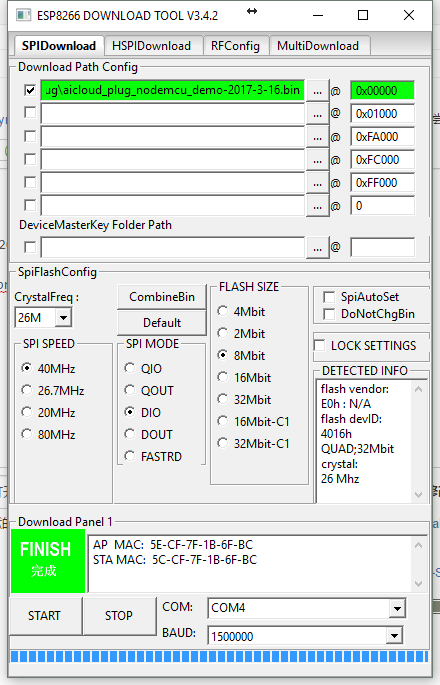The image size is (440, 685).
Task: Browse for file at address 0xFA000
Action: point(318,137)
